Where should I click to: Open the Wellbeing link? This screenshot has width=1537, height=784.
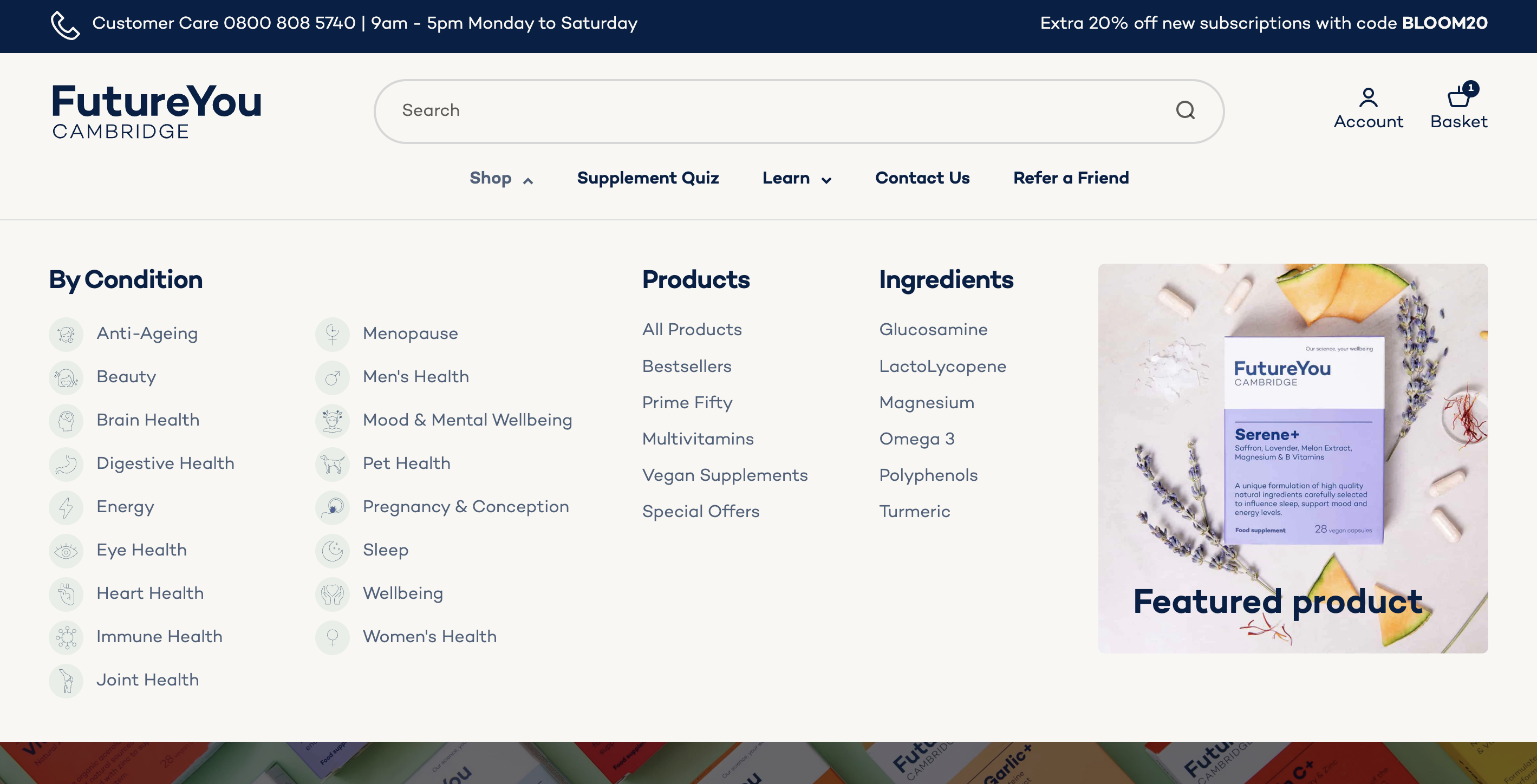403,593
